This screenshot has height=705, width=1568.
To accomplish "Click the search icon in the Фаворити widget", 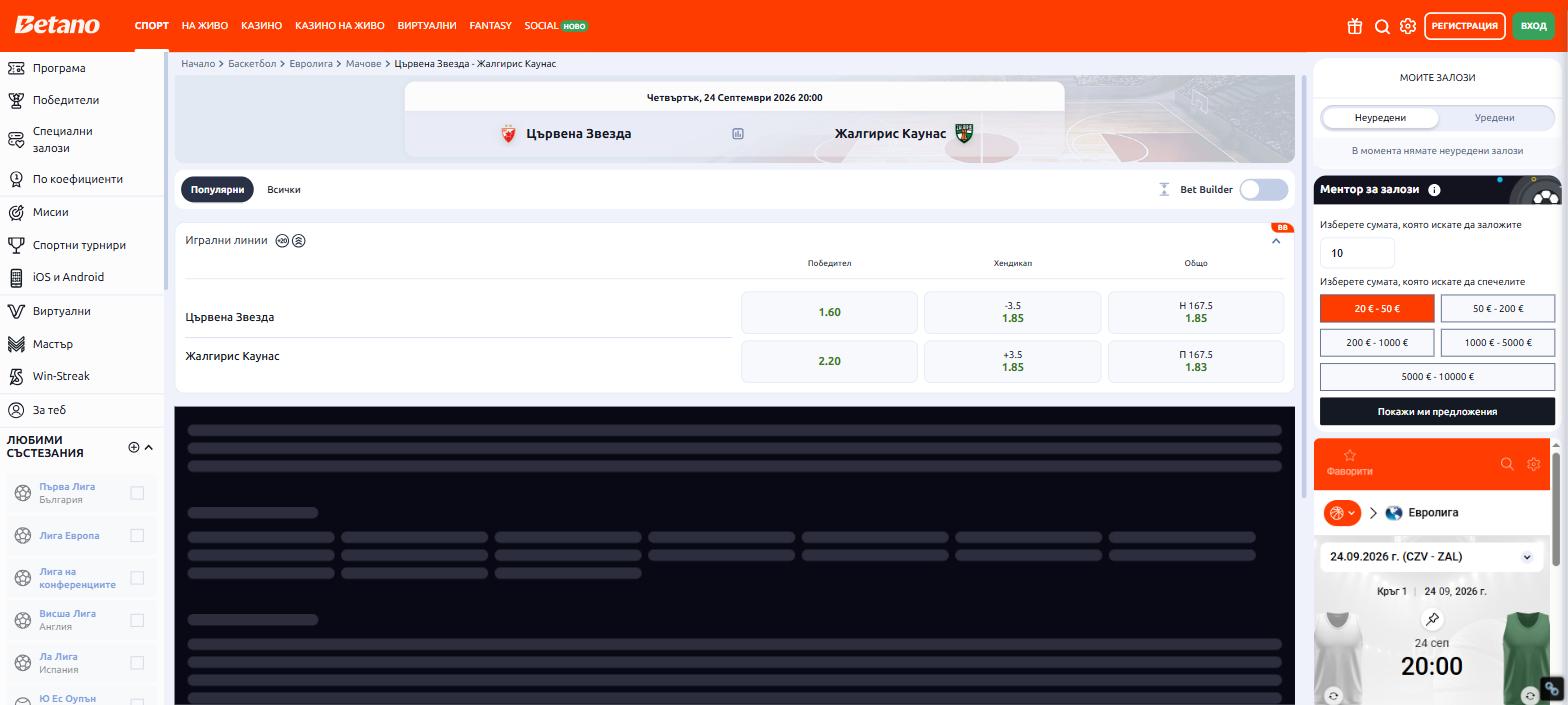I will click(1507, 464).
